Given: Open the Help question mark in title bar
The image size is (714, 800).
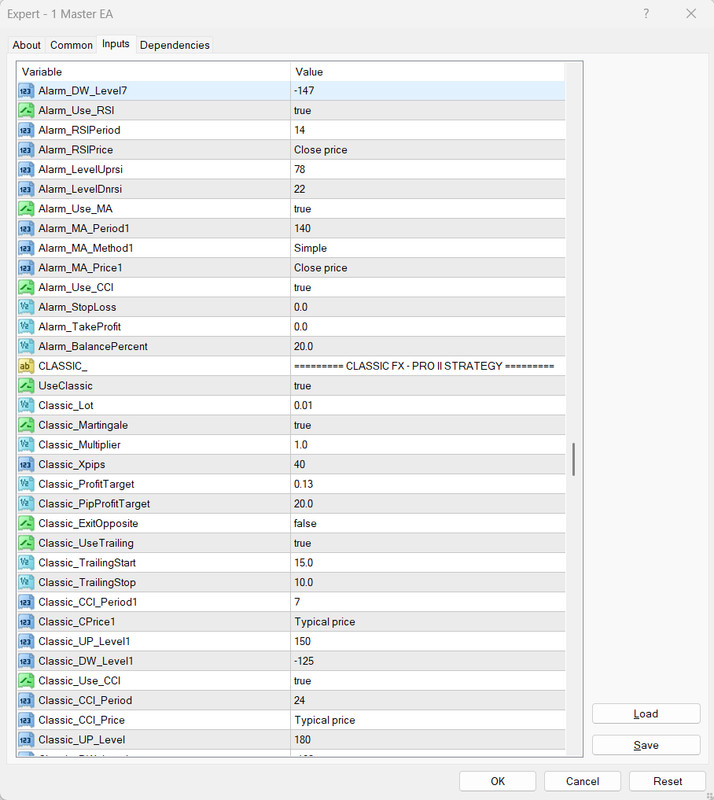Looking at the screenshot, I should (646, 14).
